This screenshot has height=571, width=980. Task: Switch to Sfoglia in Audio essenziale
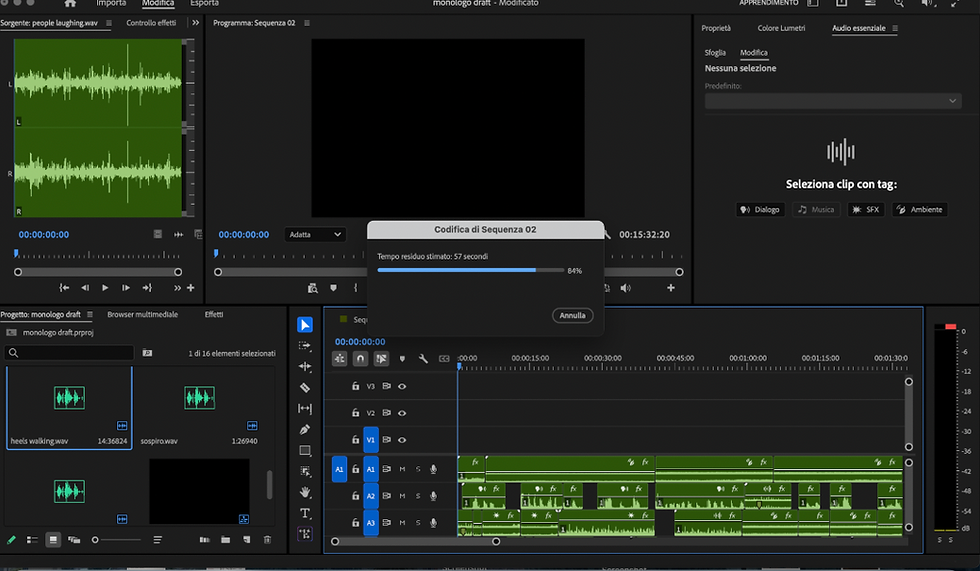pos(715,52)
